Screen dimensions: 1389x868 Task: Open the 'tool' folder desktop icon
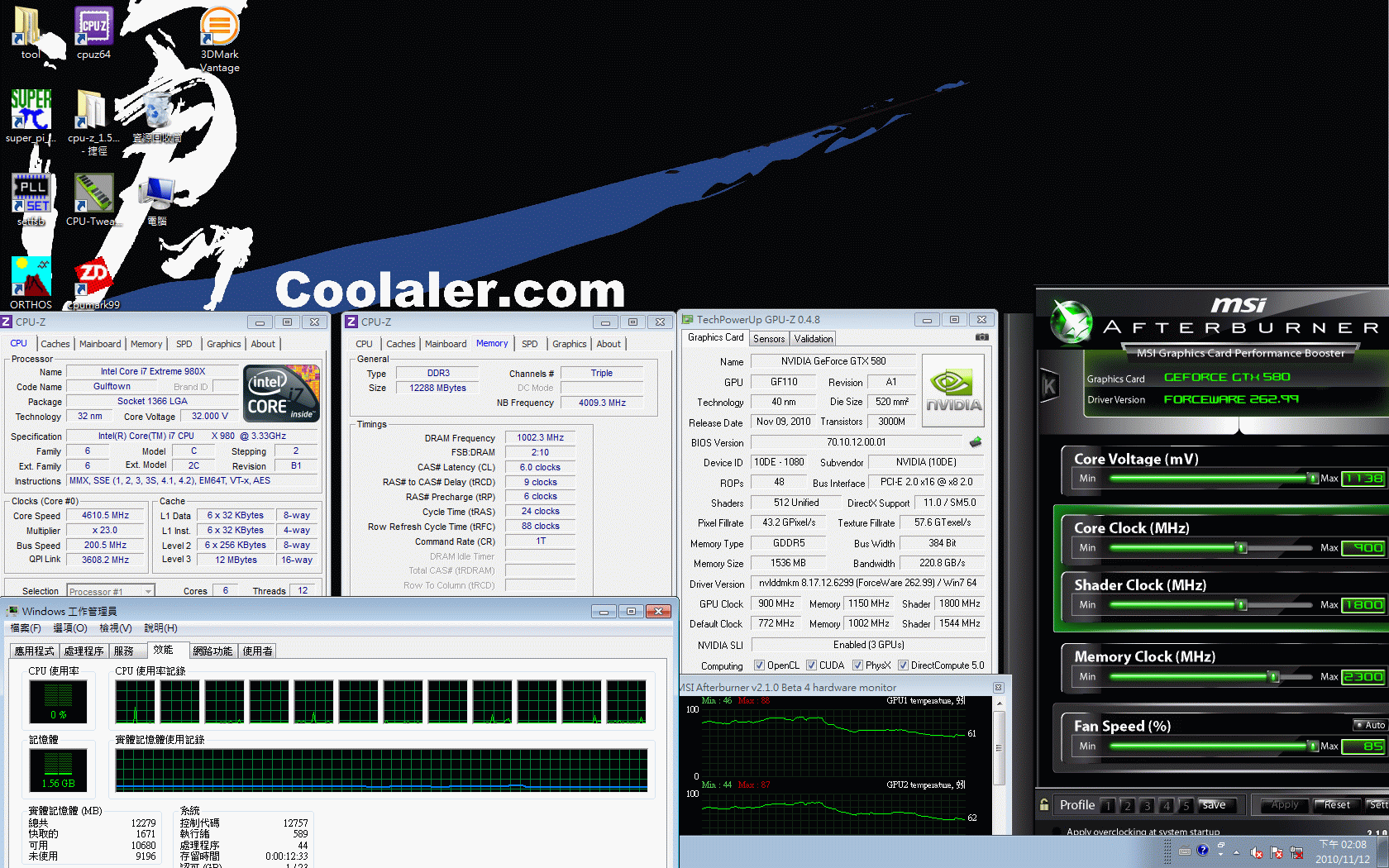31,33
